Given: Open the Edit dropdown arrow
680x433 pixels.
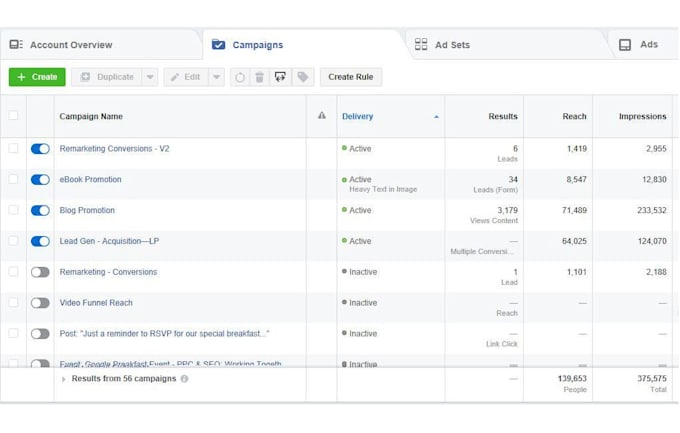Looking at the screenshot, I should coord(216,77).
